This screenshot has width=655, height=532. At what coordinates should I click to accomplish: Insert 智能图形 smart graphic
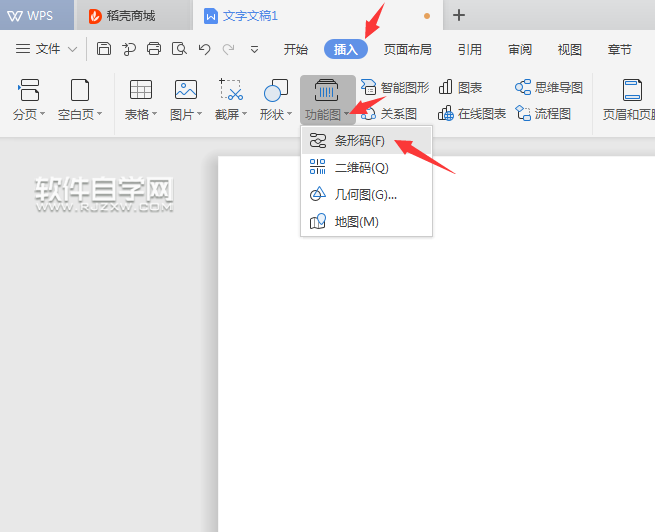click(x=395, y=88)
